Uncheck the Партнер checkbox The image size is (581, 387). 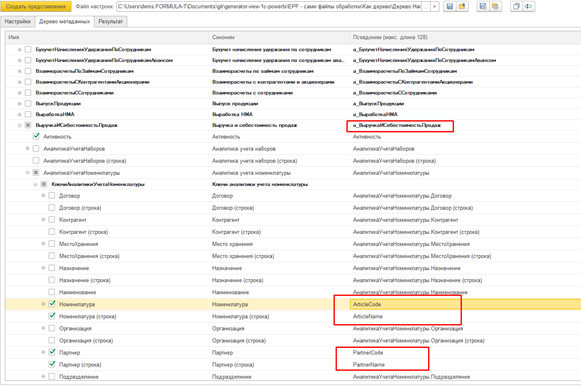[52, 352]
